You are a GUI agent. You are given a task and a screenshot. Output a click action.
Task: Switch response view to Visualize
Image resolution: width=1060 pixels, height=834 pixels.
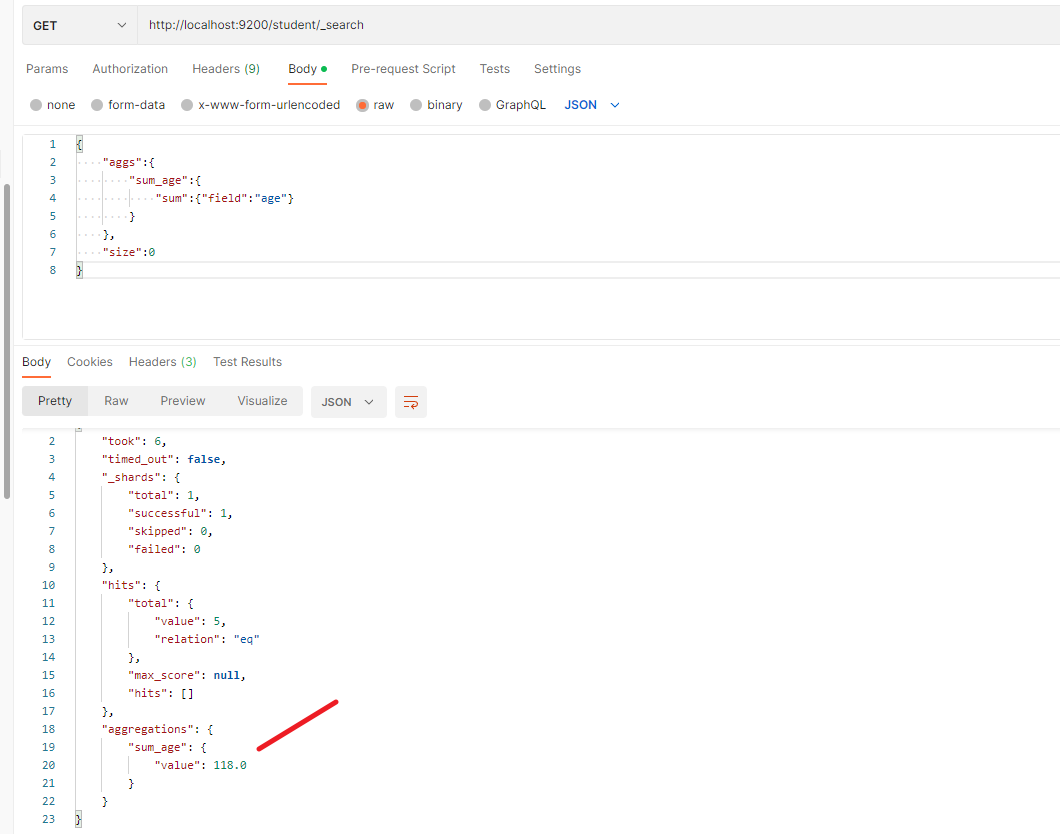point(262,401)
